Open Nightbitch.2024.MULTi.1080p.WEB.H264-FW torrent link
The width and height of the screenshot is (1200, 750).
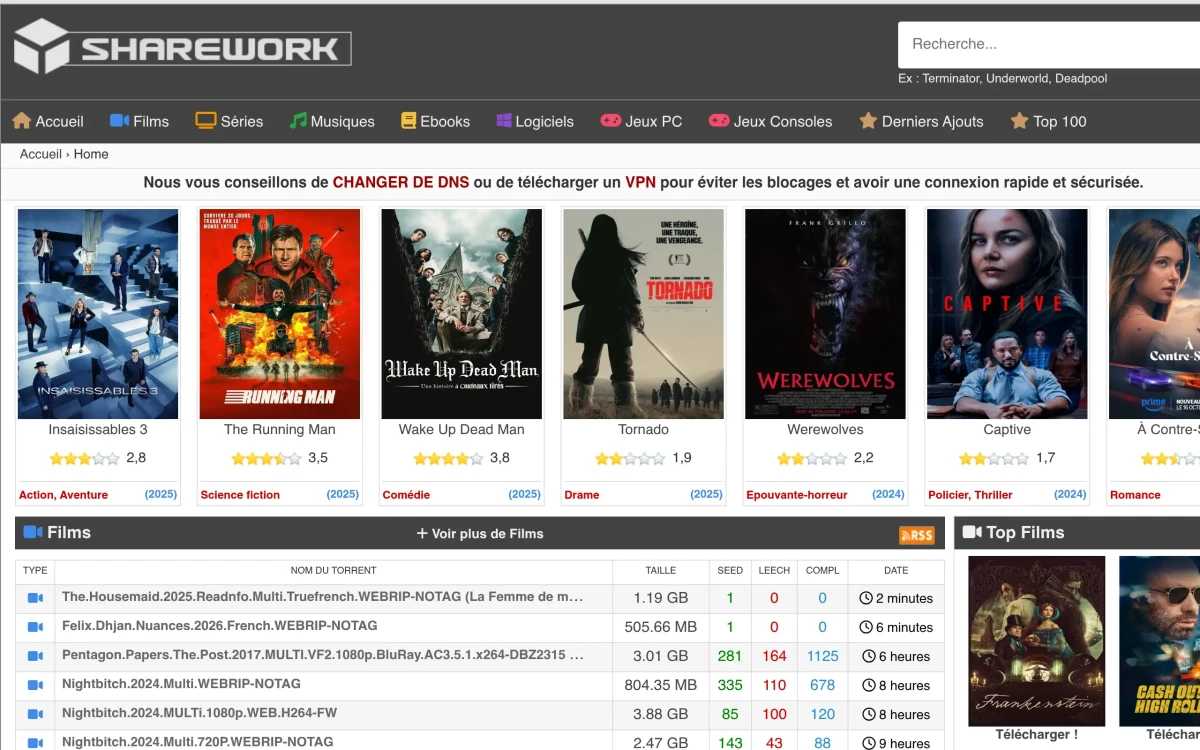pyautogui.click(x=200, y=713)
